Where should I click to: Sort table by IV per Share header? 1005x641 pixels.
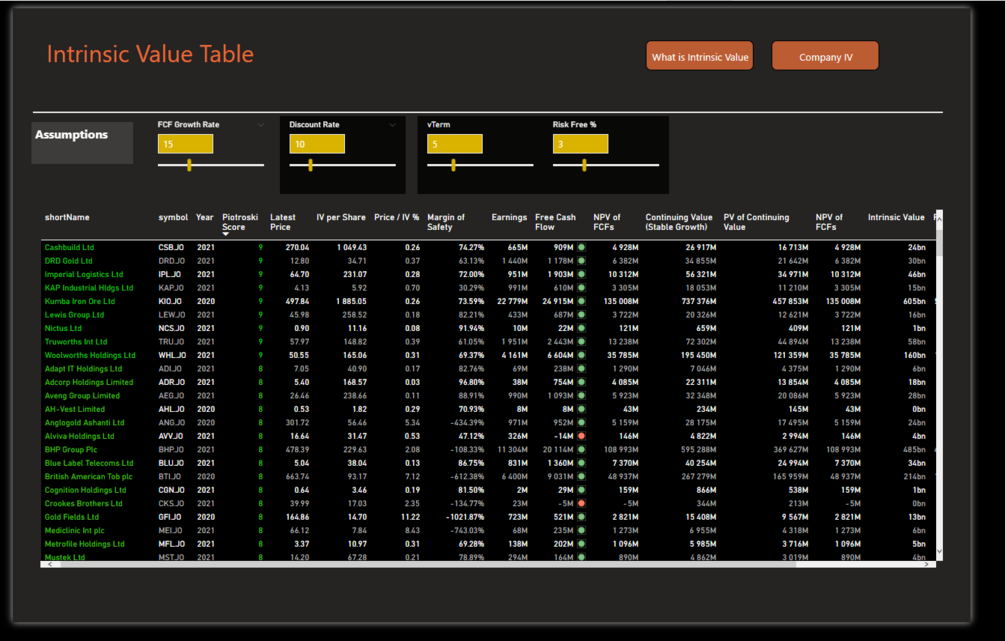pyautogui.click(x=341, y=217)
